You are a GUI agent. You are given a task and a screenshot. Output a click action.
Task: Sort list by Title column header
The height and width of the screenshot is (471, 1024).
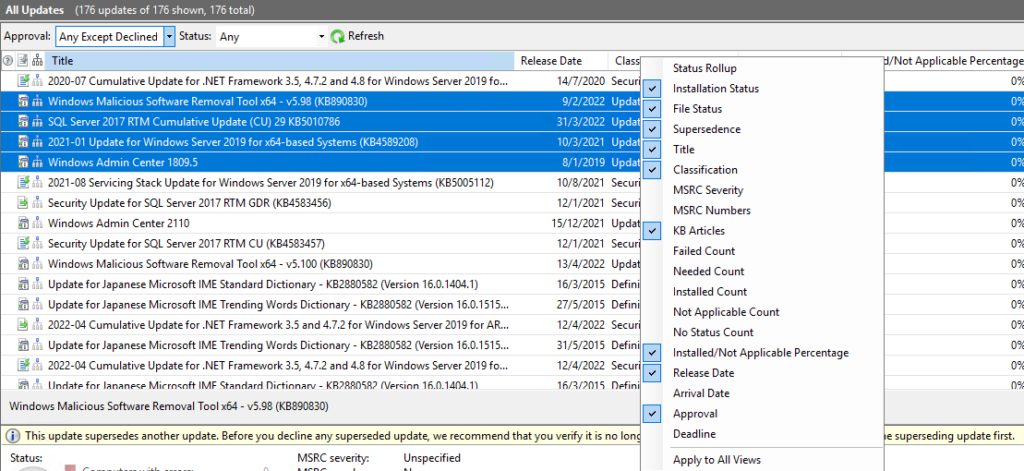[x=280, y=61]
